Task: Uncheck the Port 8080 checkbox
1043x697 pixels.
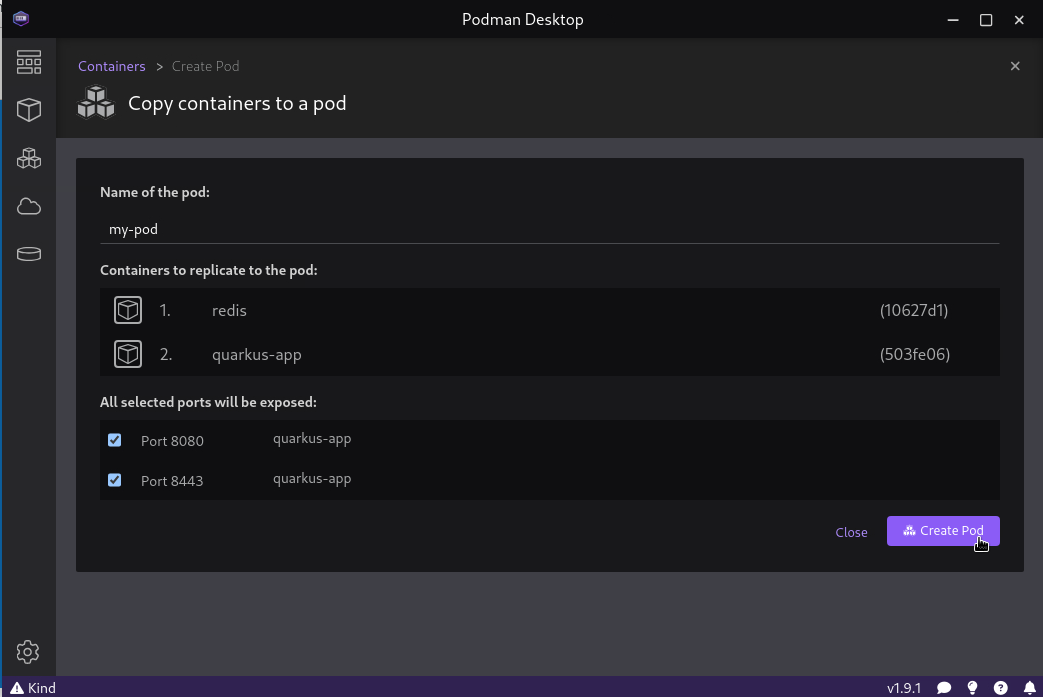Action: point(114,440)
